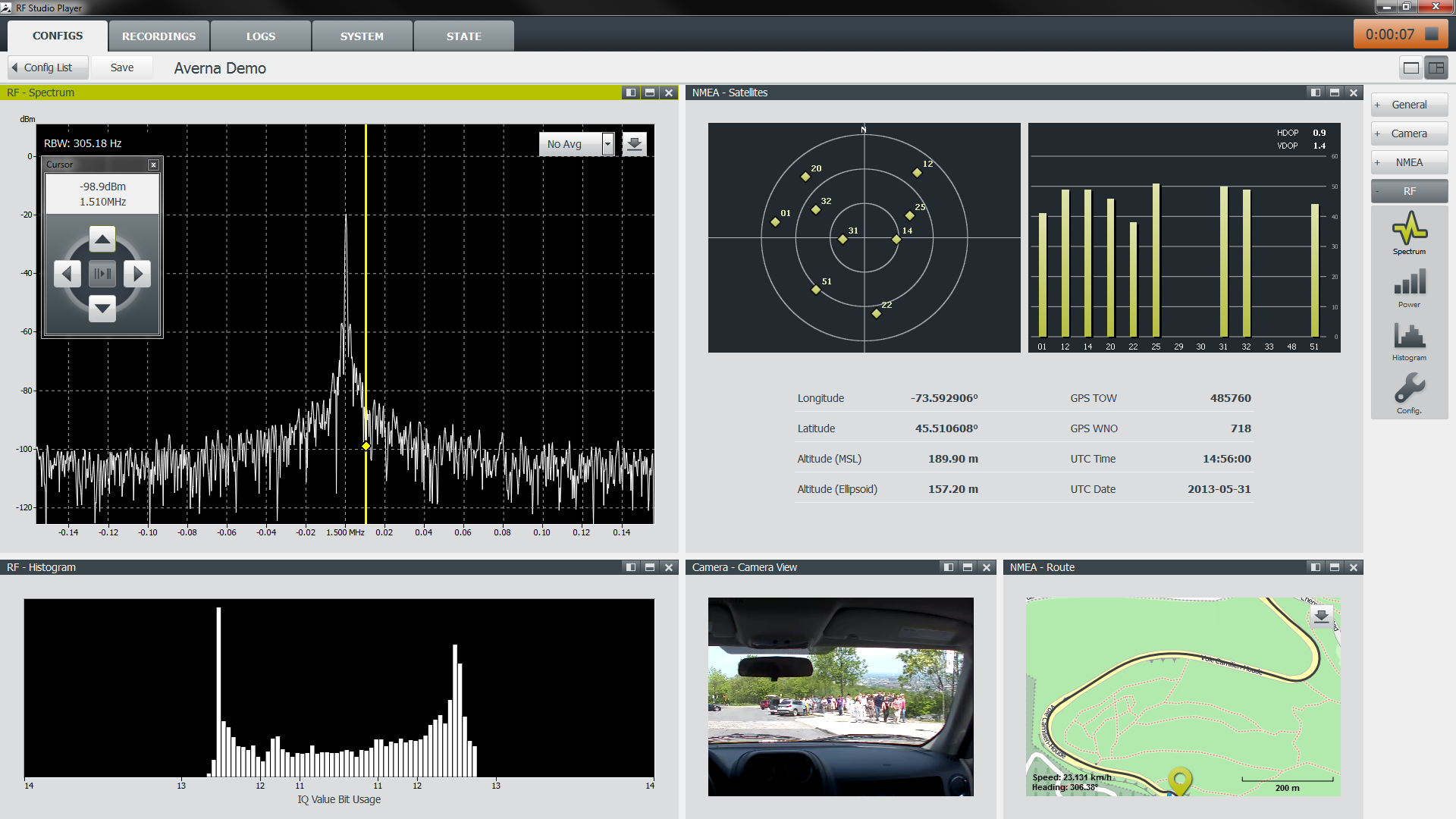Click the Save button

[x=121, y=67]
